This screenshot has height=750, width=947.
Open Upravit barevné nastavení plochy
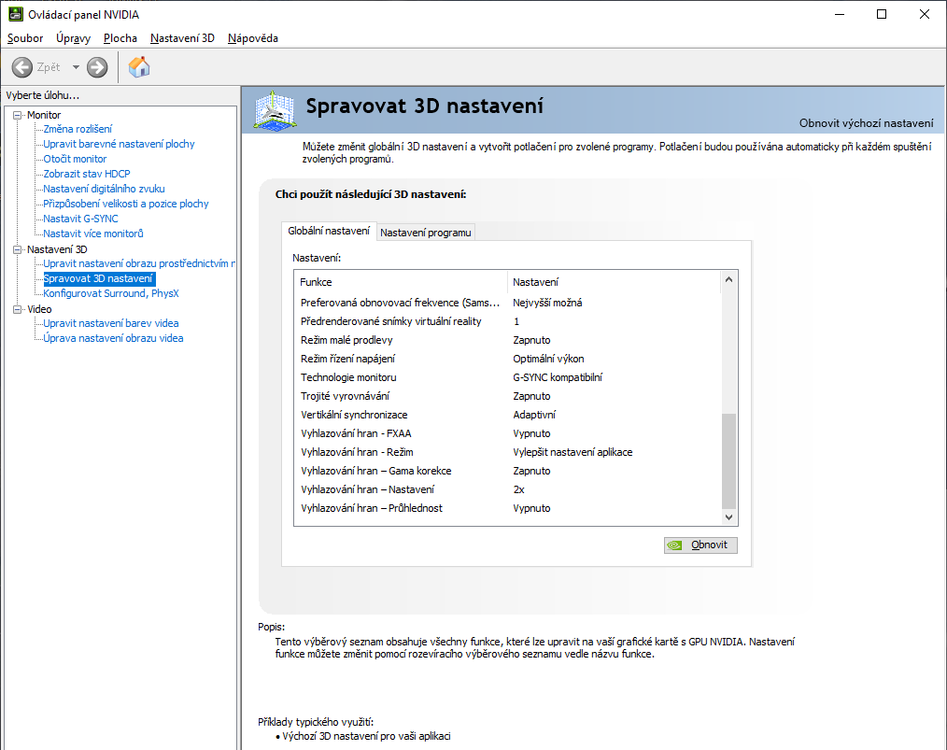point(119,144)
